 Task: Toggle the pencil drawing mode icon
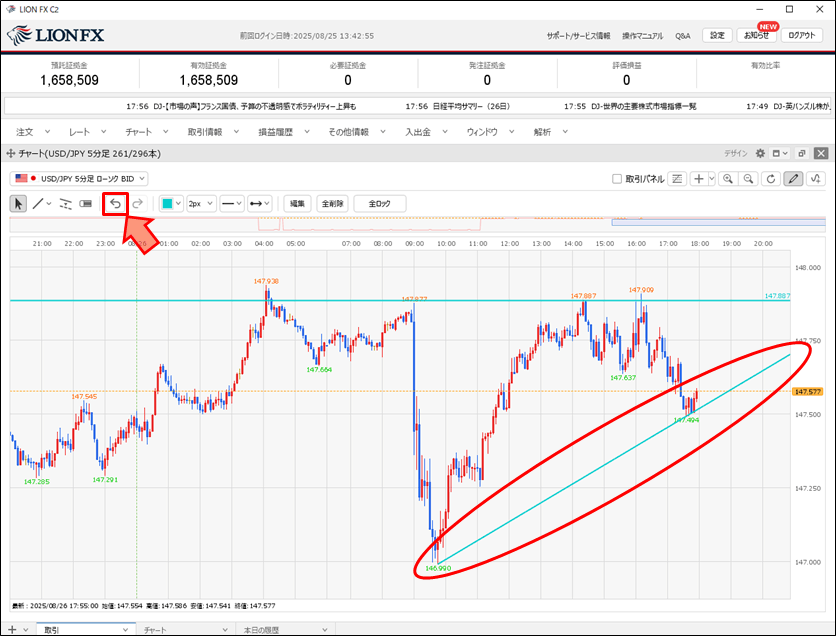793,179
